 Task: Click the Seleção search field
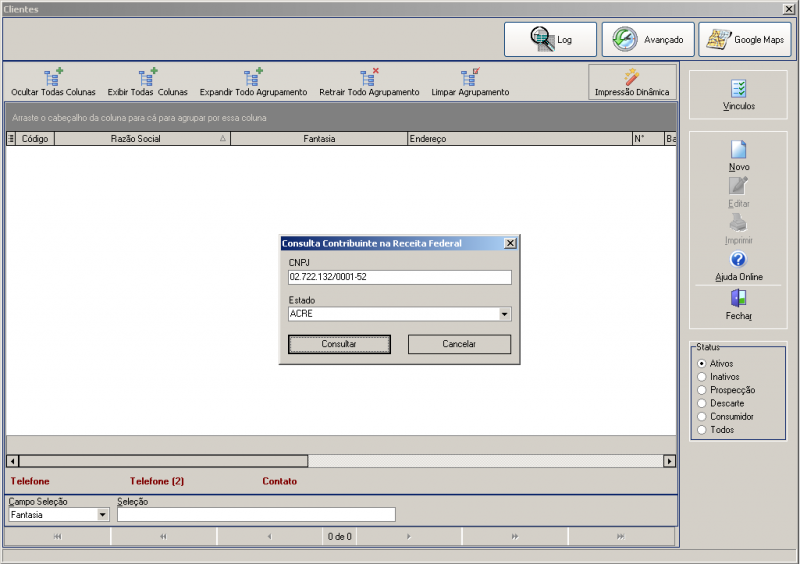click(256, 514)
